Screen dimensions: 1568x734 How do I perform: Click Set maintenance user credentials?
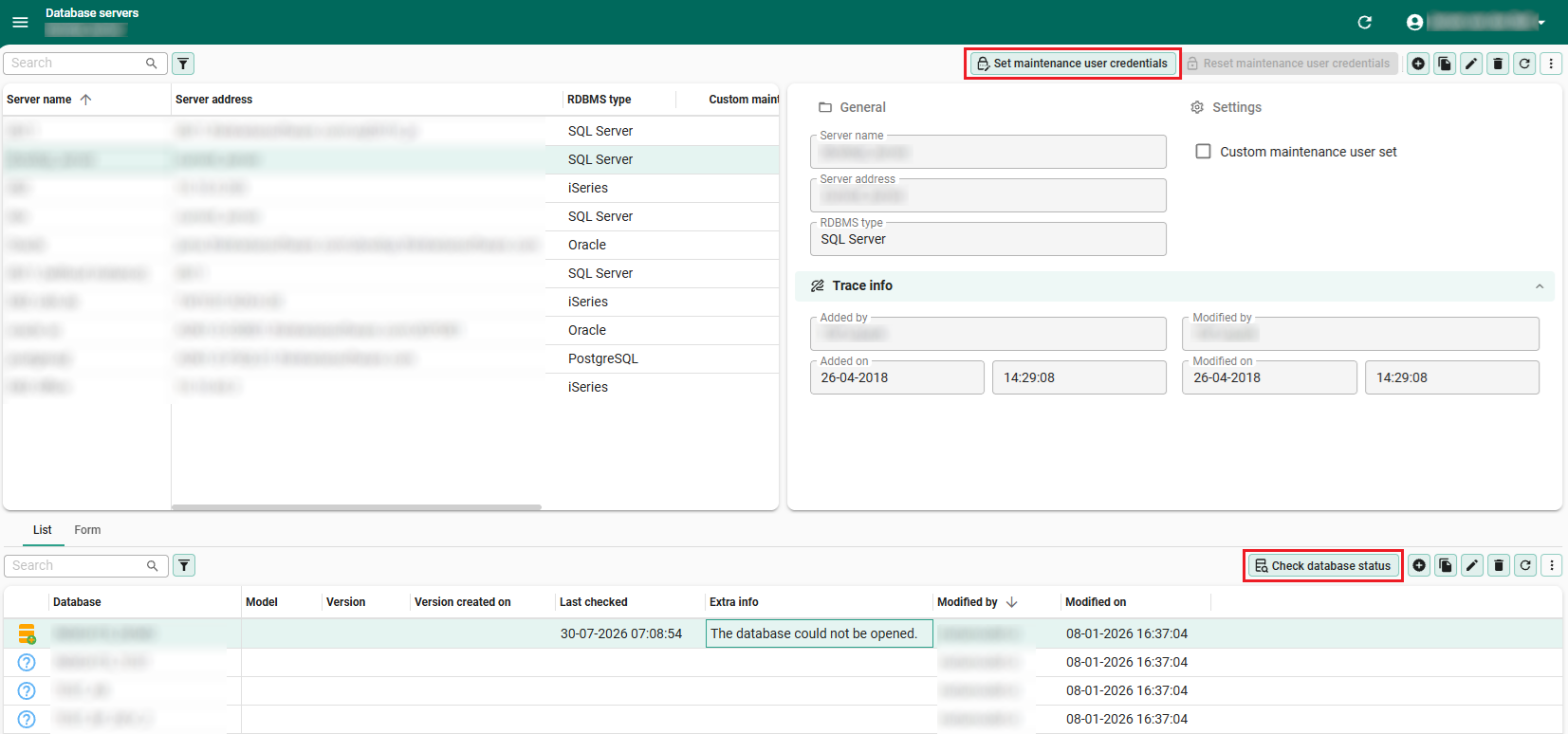1073,64
